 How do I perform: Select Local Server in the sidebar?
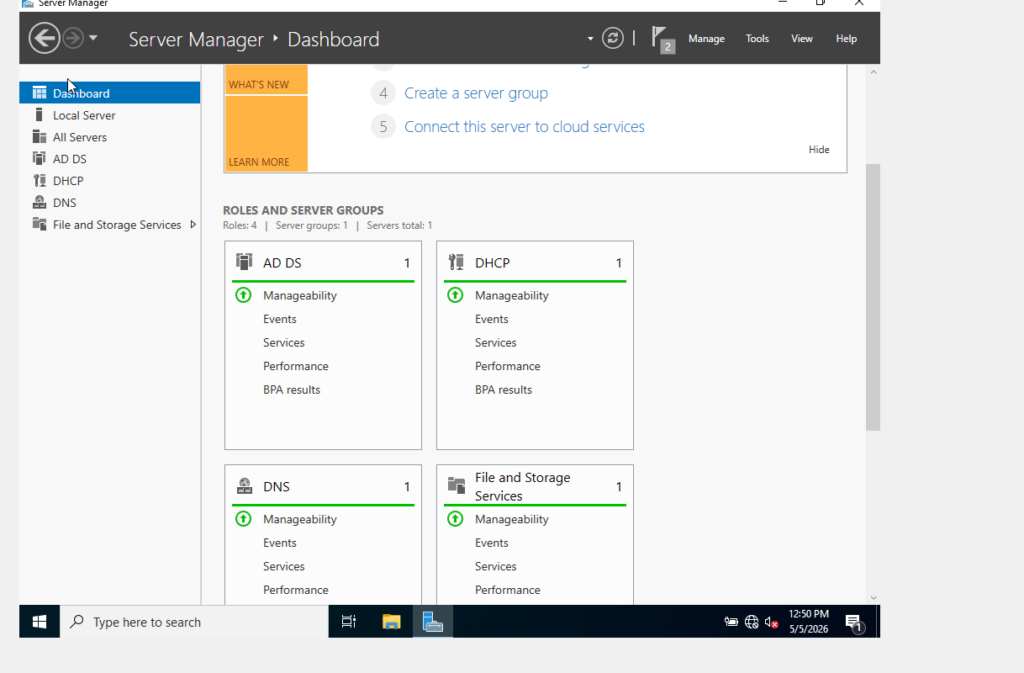click(110, 115)
